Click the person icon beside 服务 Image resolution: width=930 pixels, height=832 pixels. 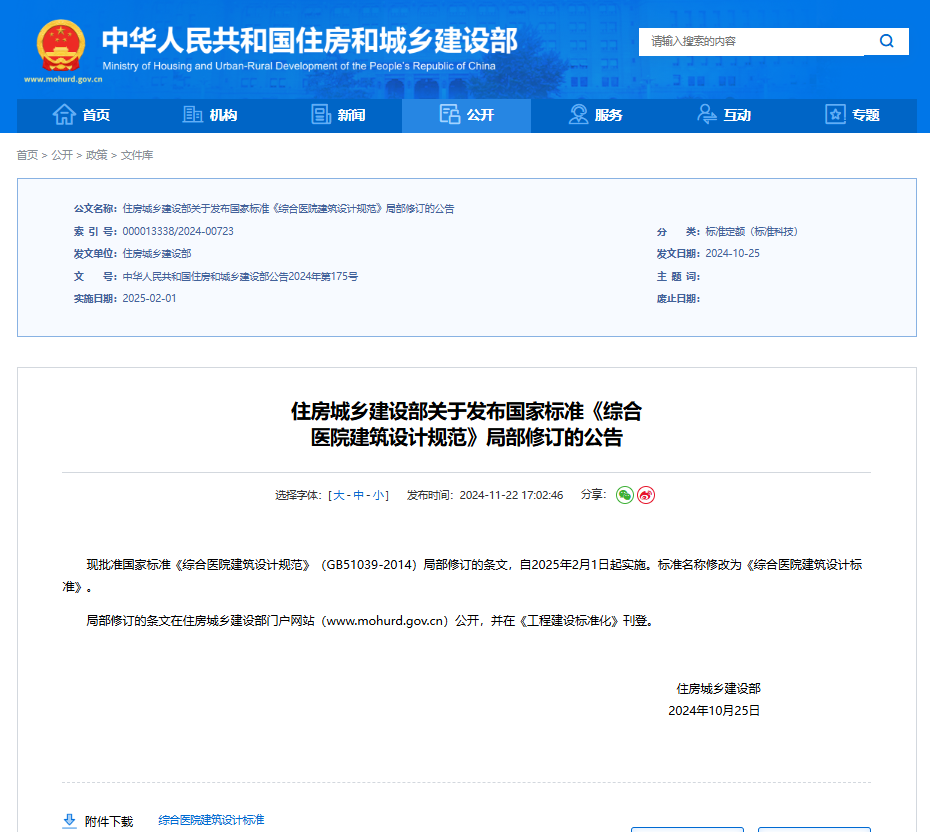tap(578, 114)
